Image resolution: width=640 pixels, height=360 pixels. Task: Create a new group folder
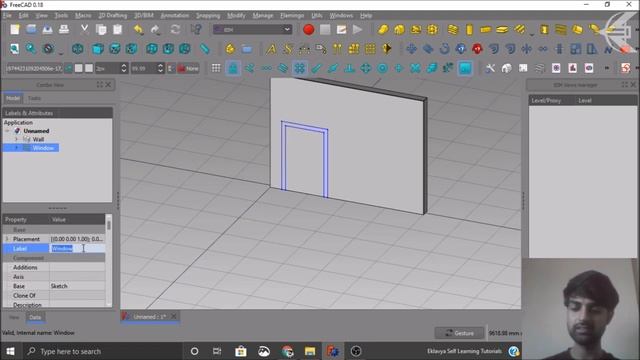pos(247,49)
